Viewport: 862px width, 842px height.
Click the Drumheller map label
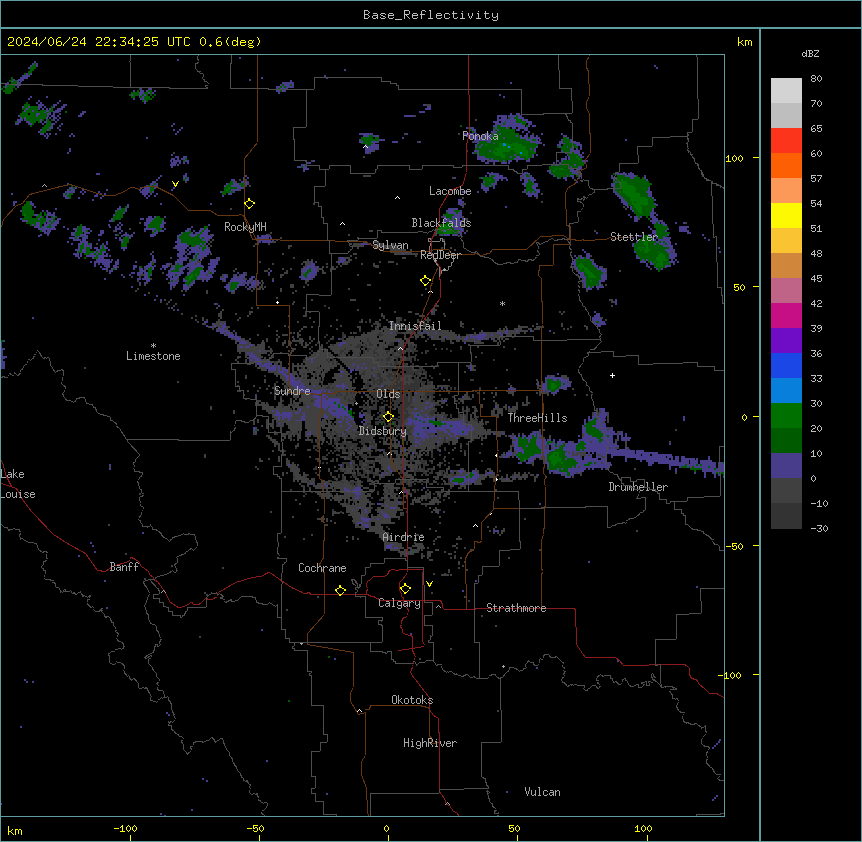click(638, 487)
